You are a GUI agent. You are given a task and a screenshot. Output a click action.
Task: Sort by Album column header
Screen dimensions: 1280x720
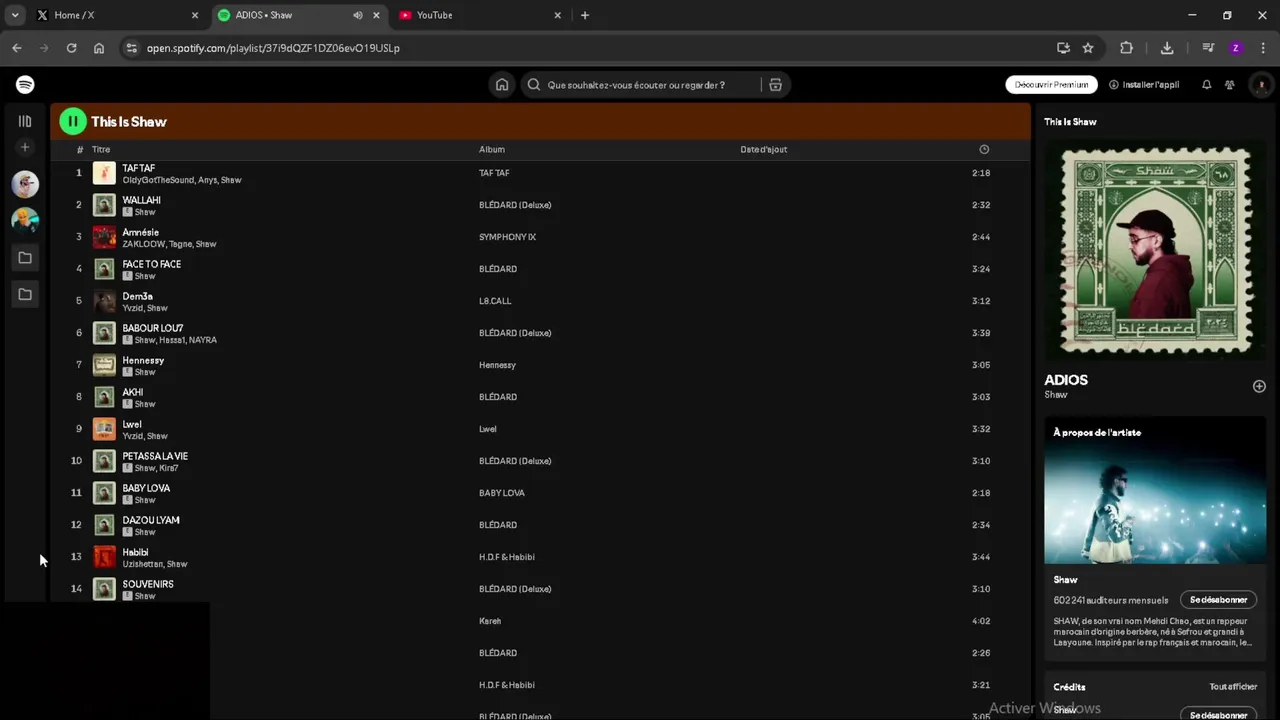tap(492, 149)
